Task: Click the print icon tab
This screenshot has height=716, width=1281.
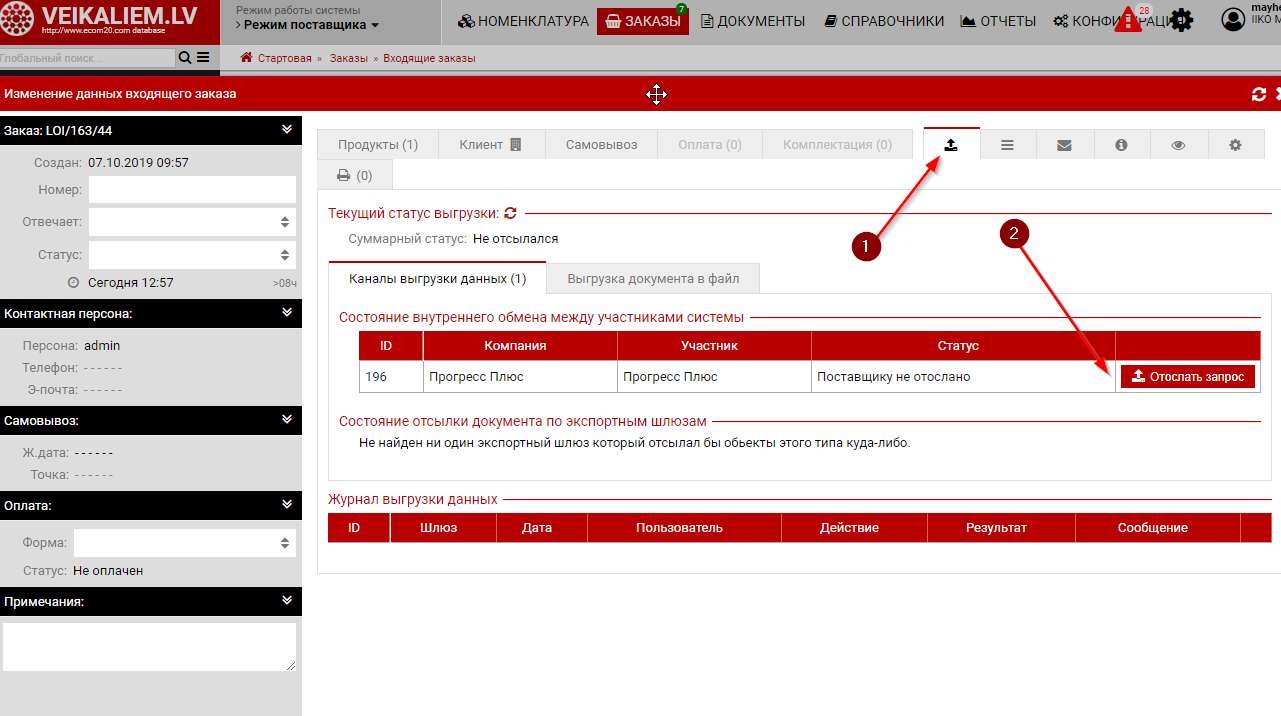Action: tap(354, 175)
